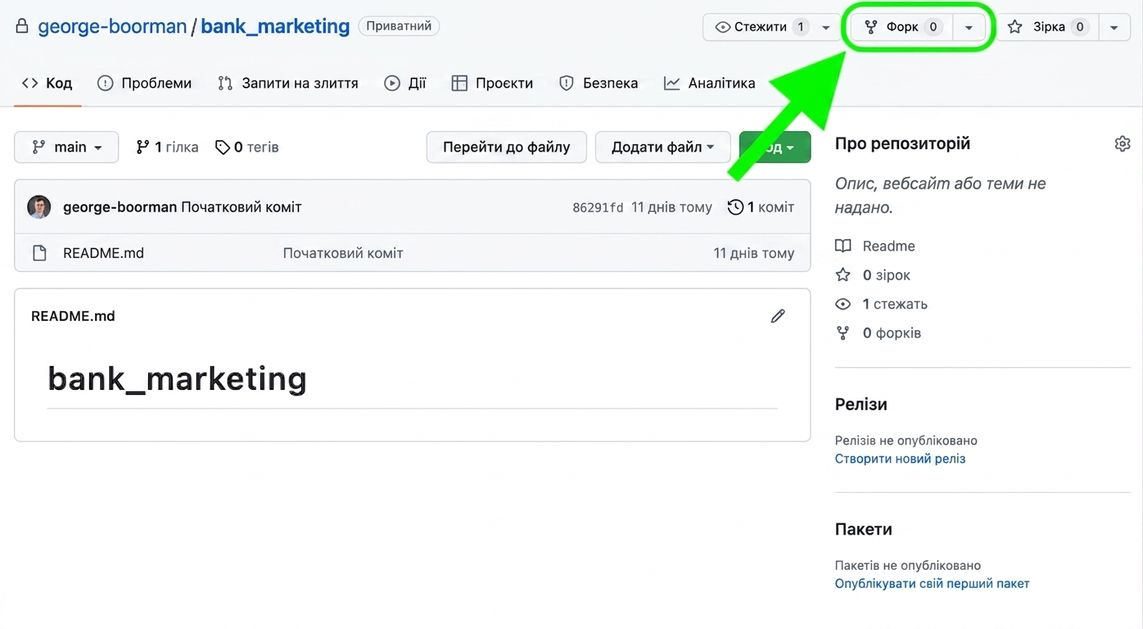Screen dimensions: 1143x629
Task: Click the README.md panel header title
Action: (x=73, y=316)
